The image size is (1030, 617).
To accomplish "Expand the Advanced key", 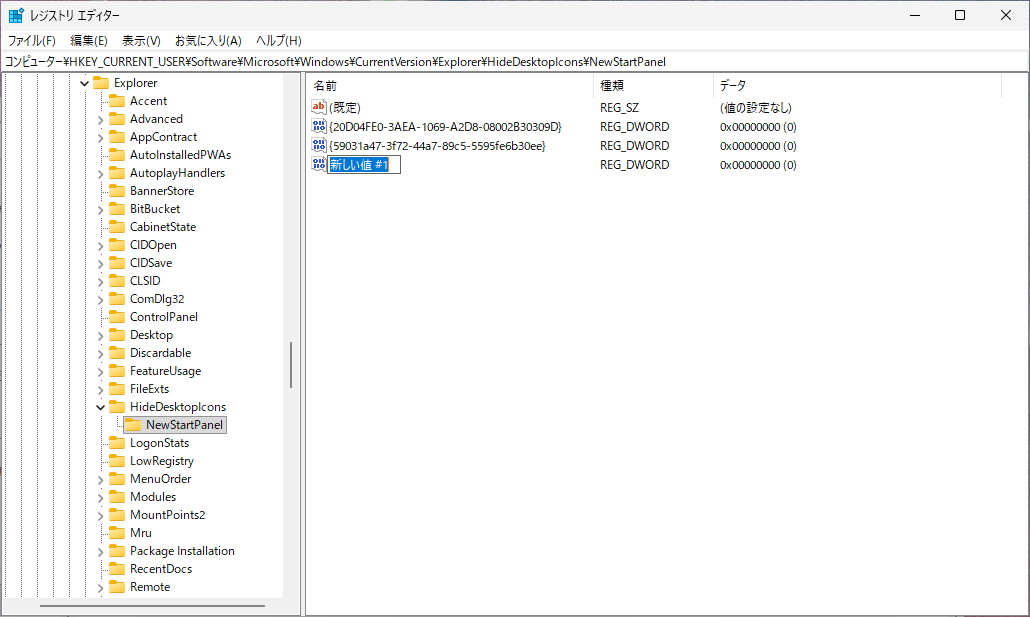I will [x=101, y=119].
